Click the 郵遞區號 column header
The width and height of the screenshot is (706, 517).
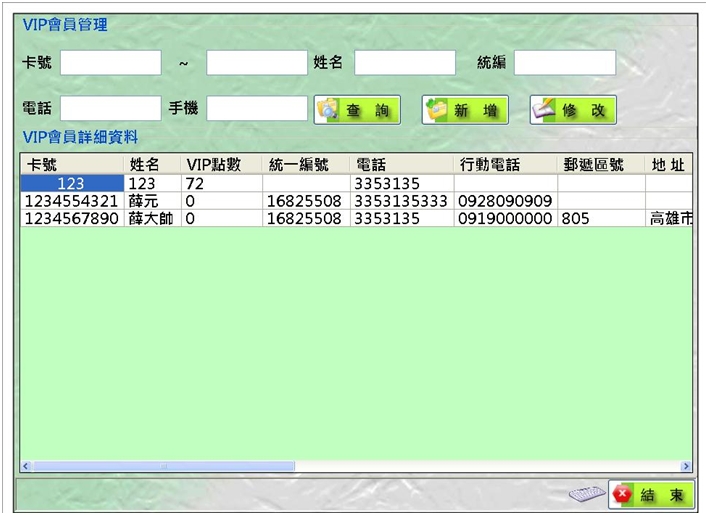click(600, 165)
